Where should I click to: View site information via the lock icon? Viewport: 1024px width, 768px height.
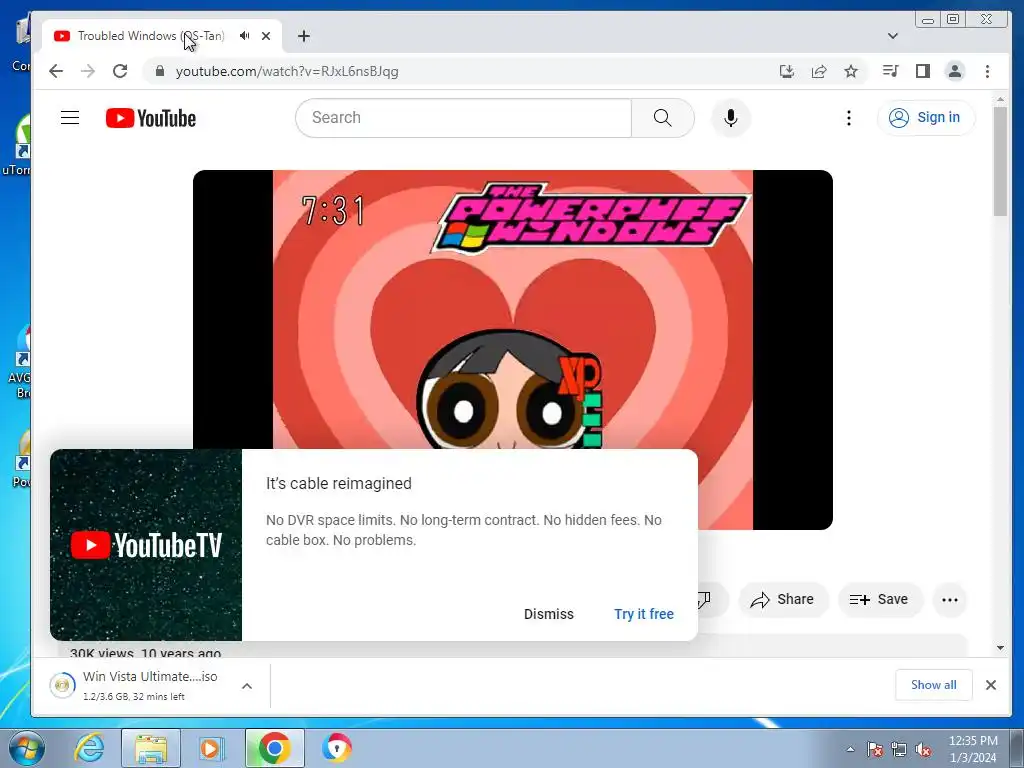(x=159, y=71)
